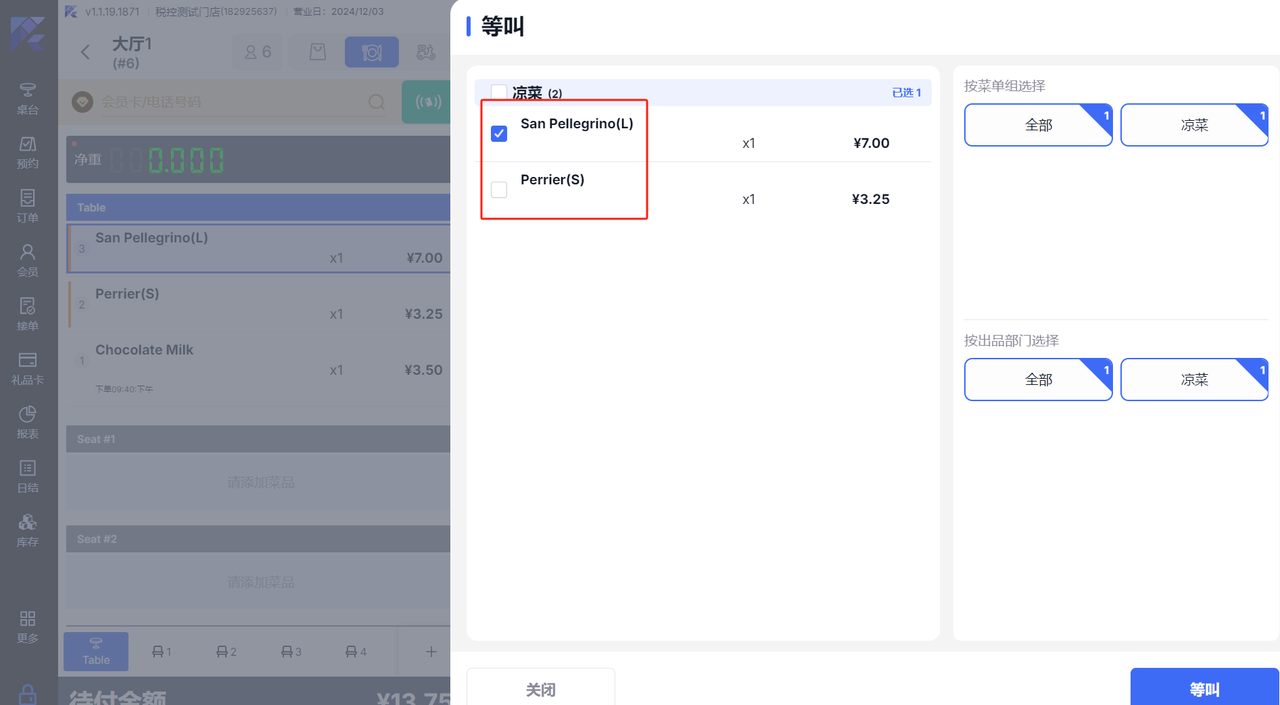Click the ¥7.00 price in dialog
The width and height of the screenshot is (1280, 705).
871,143
